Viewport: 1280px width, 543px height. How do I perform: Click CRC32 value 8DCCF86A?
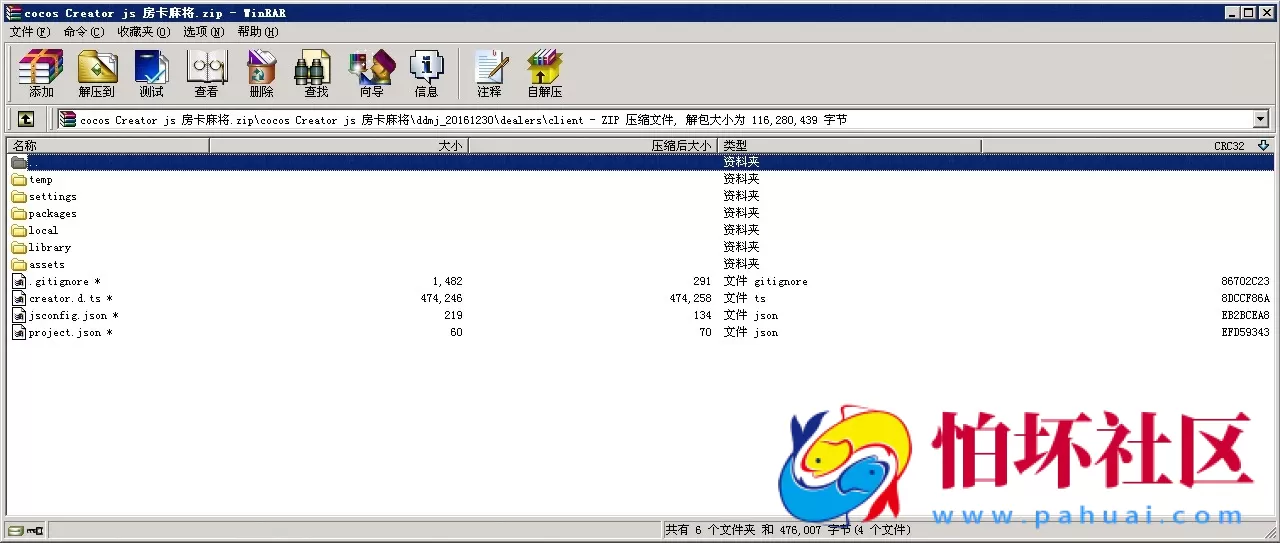(1245, 299)
